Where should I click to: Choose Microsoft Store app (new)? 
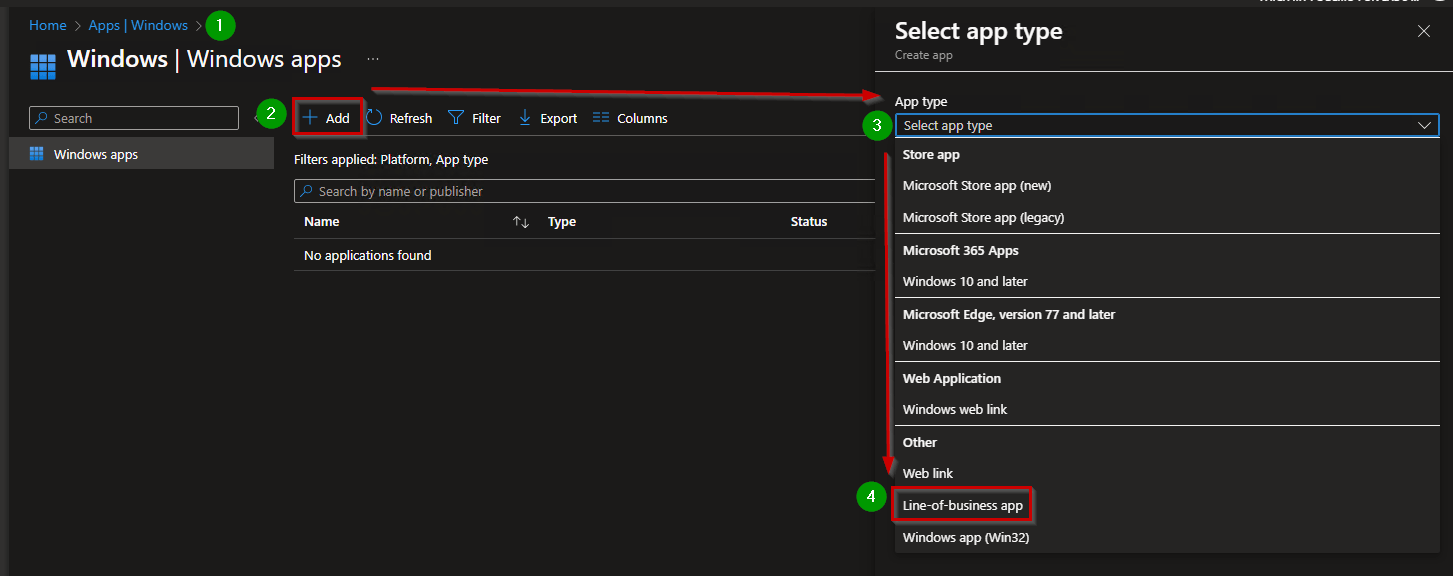[1167, 185]
